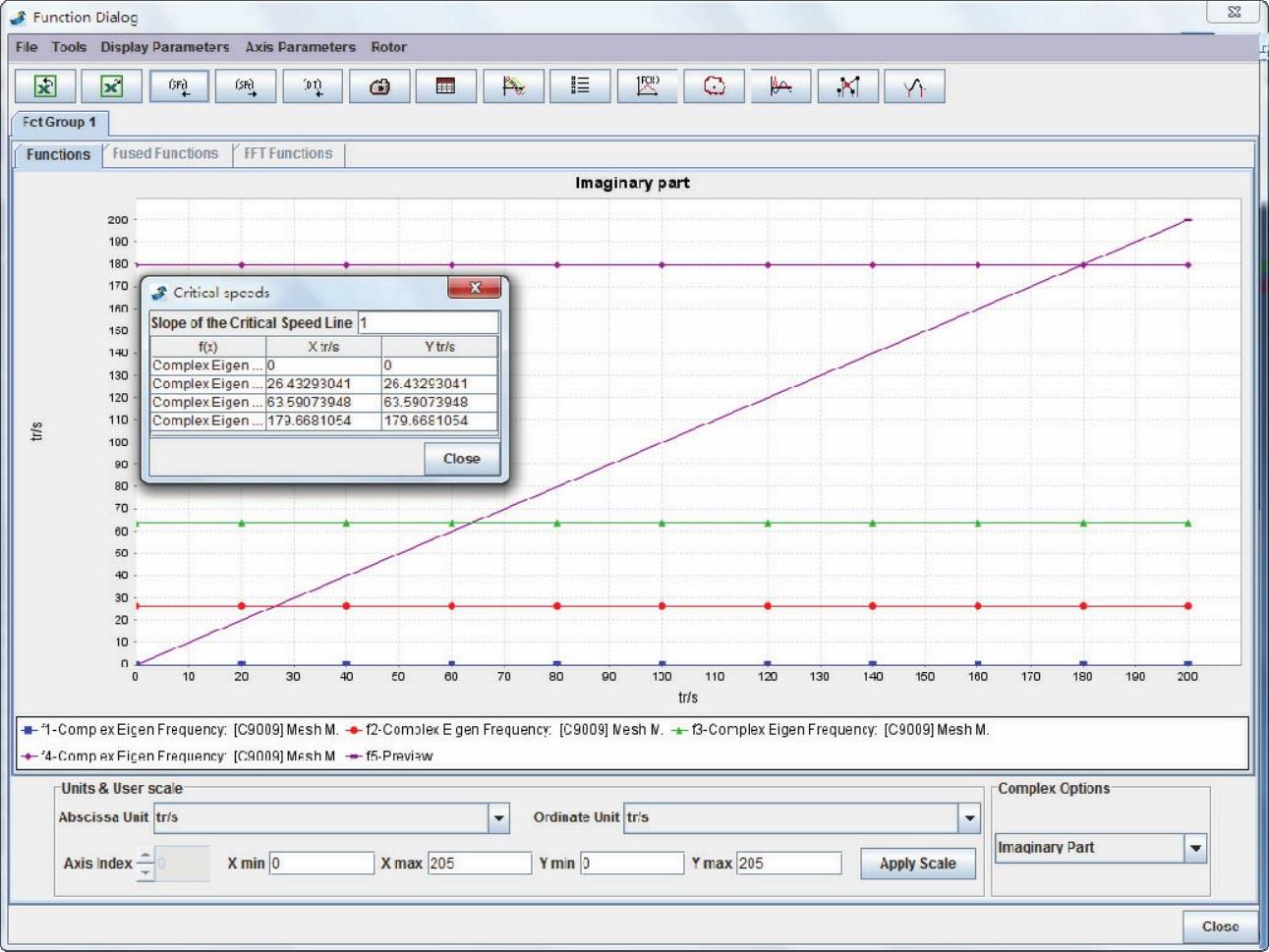Click the list legend toolbar icon
Image resolution: width=1269 pixels, height=952 pixels.
coord(580,86)
